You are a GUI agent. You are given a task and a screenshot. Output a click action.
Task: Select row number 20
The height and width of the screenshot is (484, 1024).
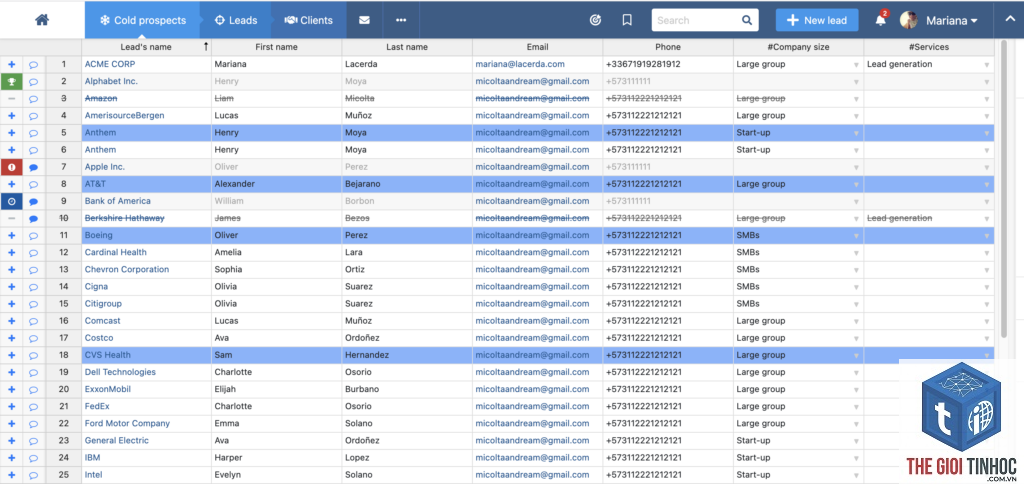pos(63,389)
